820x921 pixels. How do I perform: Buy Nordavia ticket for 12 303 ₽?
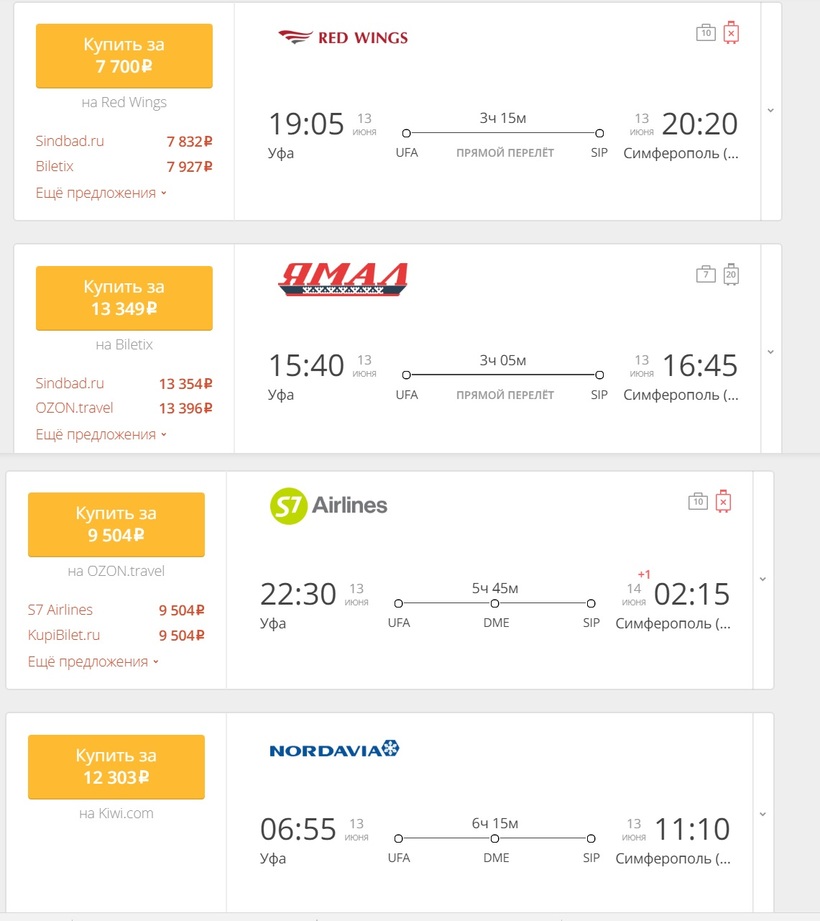pos(116,767)
